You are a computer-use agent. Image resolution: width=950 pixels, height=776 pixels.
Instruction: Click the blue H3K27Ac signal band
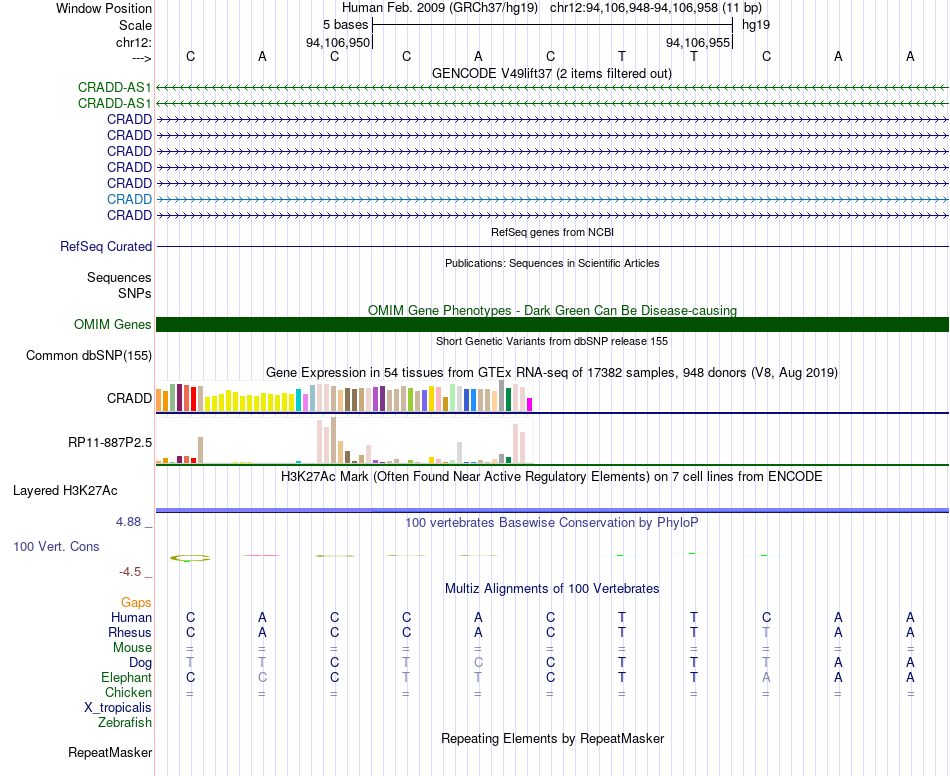(552, 510)
